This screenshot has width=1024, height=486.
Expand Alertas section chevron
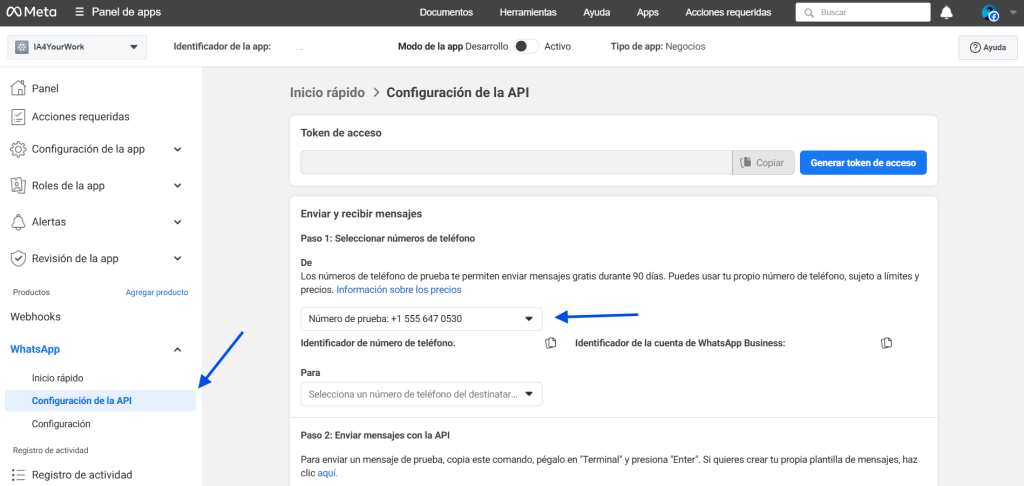click(178, 223)
